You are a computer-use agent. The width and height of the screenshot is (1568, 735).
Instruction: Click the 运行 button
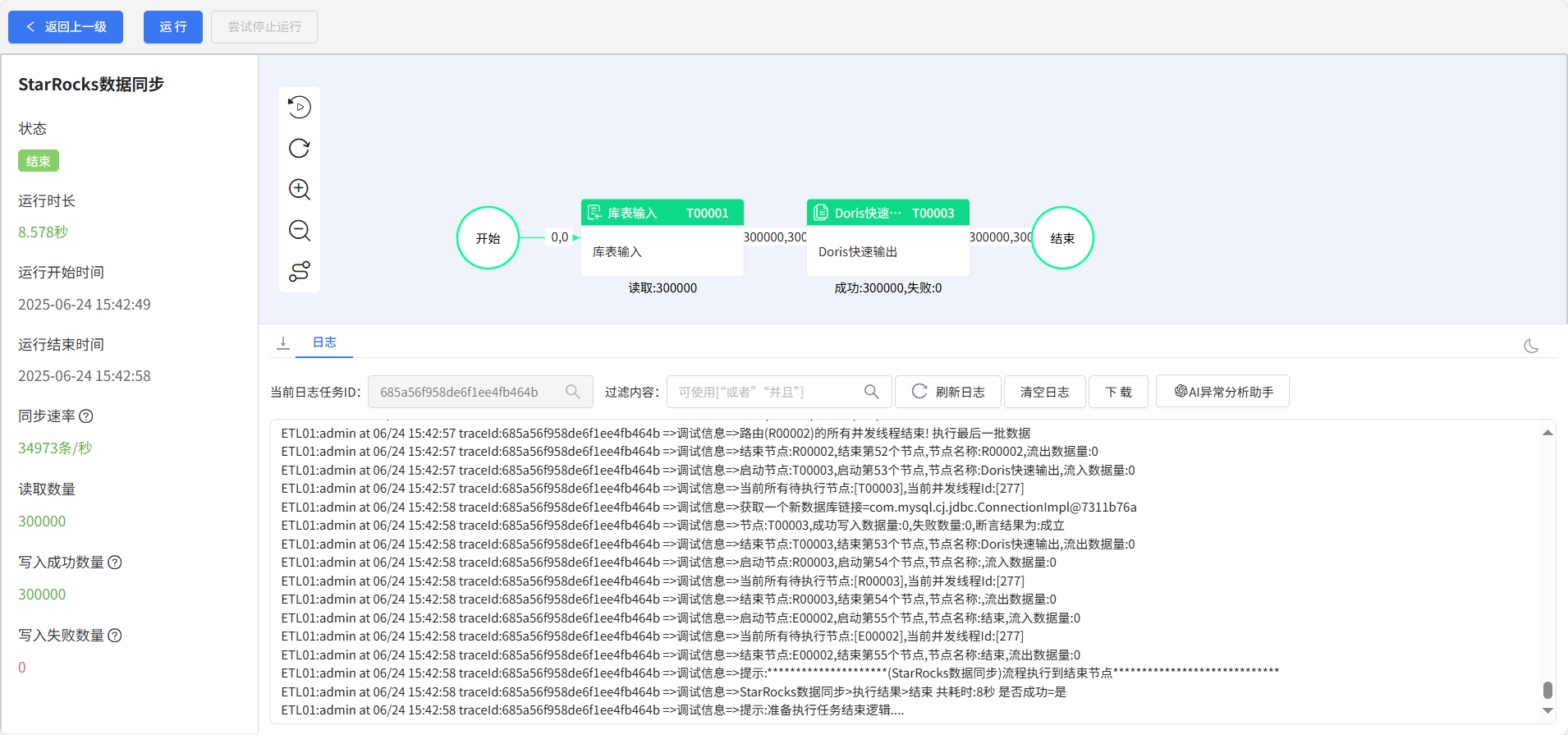(x=173, y=27)
